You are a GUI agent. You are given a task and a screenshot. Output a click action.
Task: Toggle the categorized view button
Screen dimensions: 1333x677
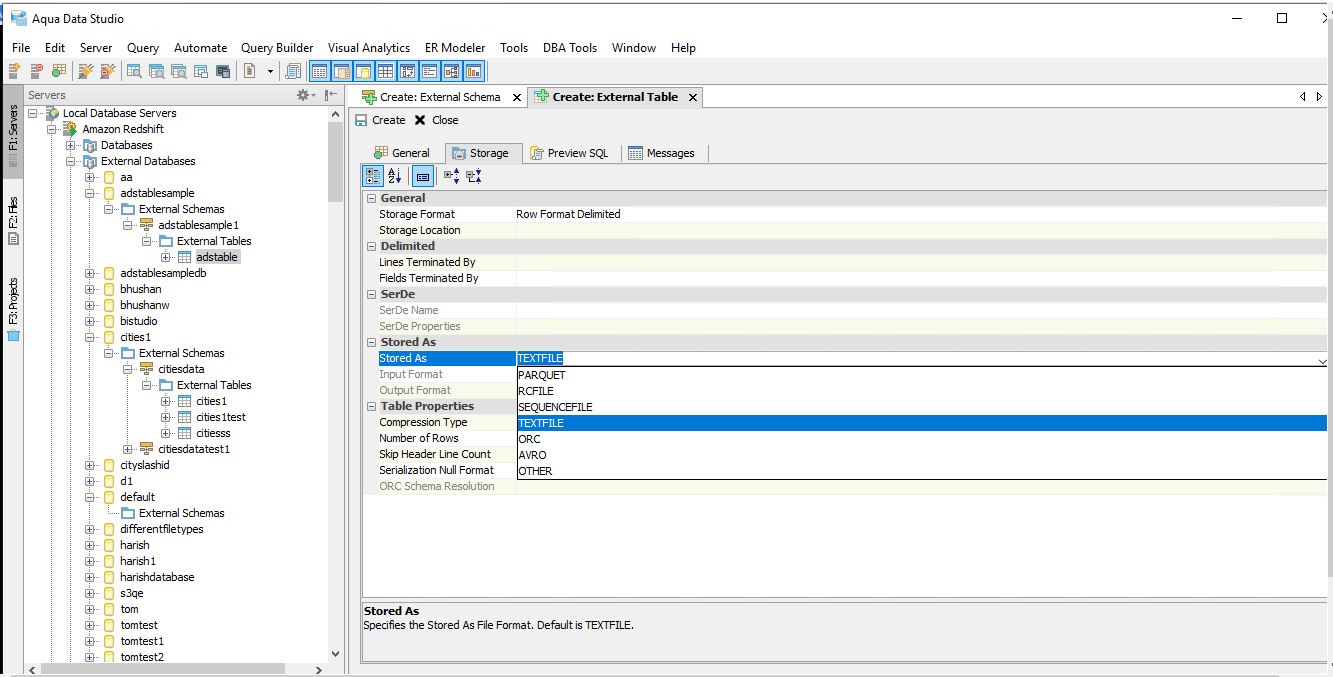click(372, 176)
